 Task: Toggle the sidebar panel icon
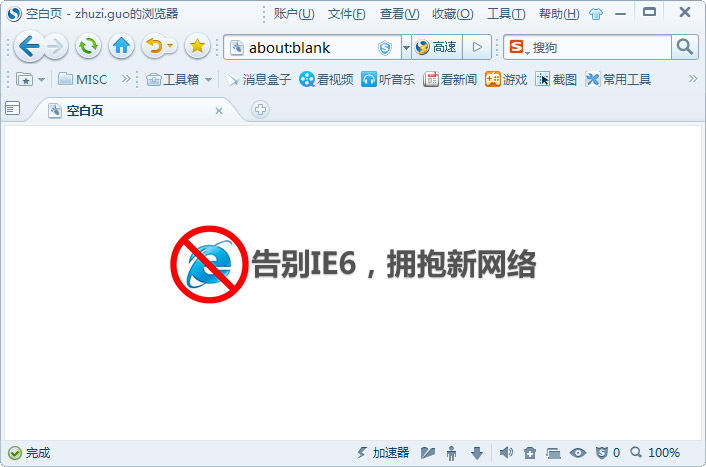[x=13, y=109]
